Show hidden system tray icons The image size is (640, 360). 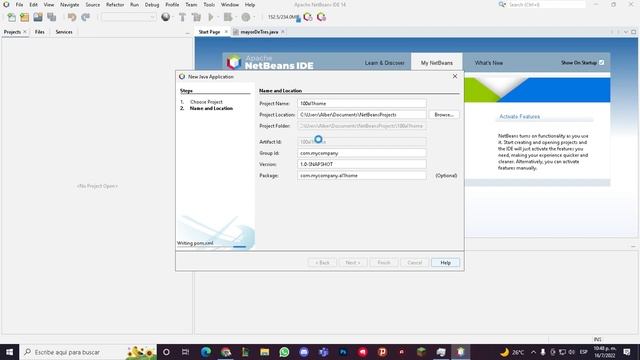pos(533,352)
